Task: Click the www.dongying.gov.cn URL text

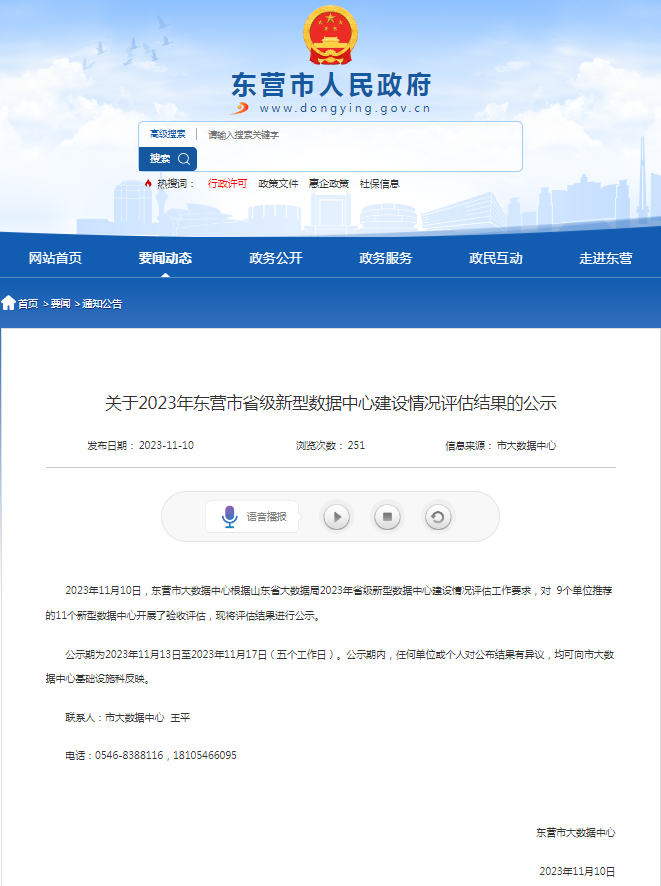Action: click(x=345, y=108)
